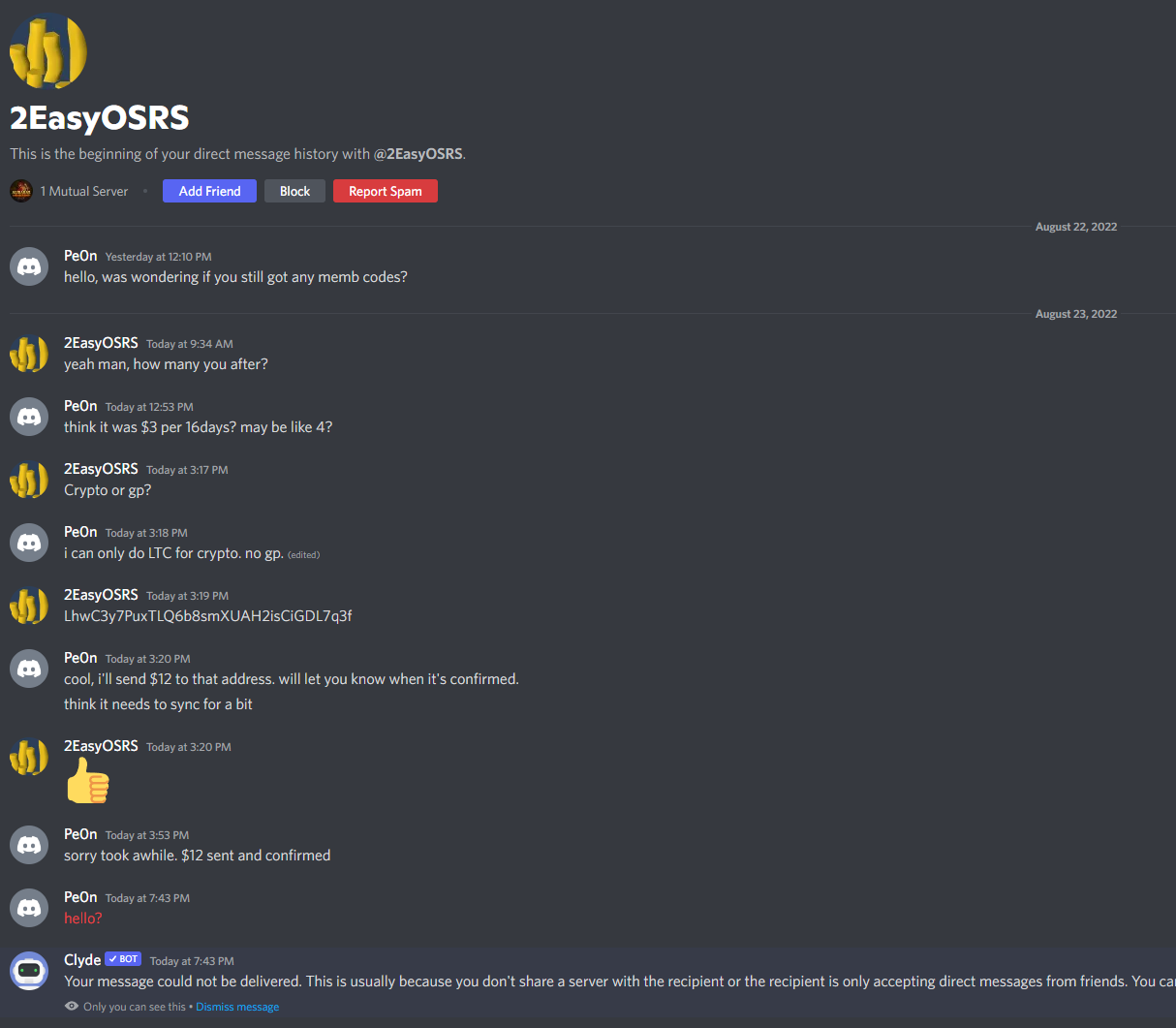Click the mutual server icon
1176x1028 pixels.
[x=21, y=191]
